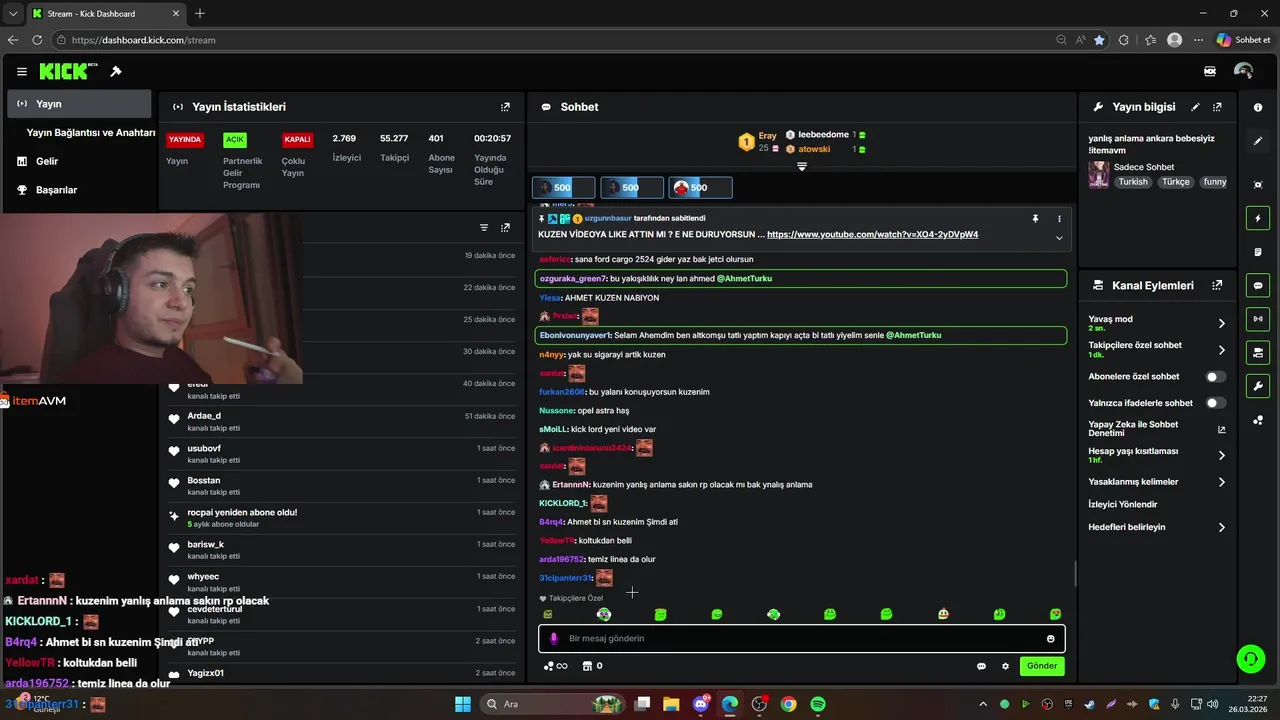This screenshot has height=720, width=1280.
Task: Unpin the pinned message with pin icon
Action: [1035, 218]
